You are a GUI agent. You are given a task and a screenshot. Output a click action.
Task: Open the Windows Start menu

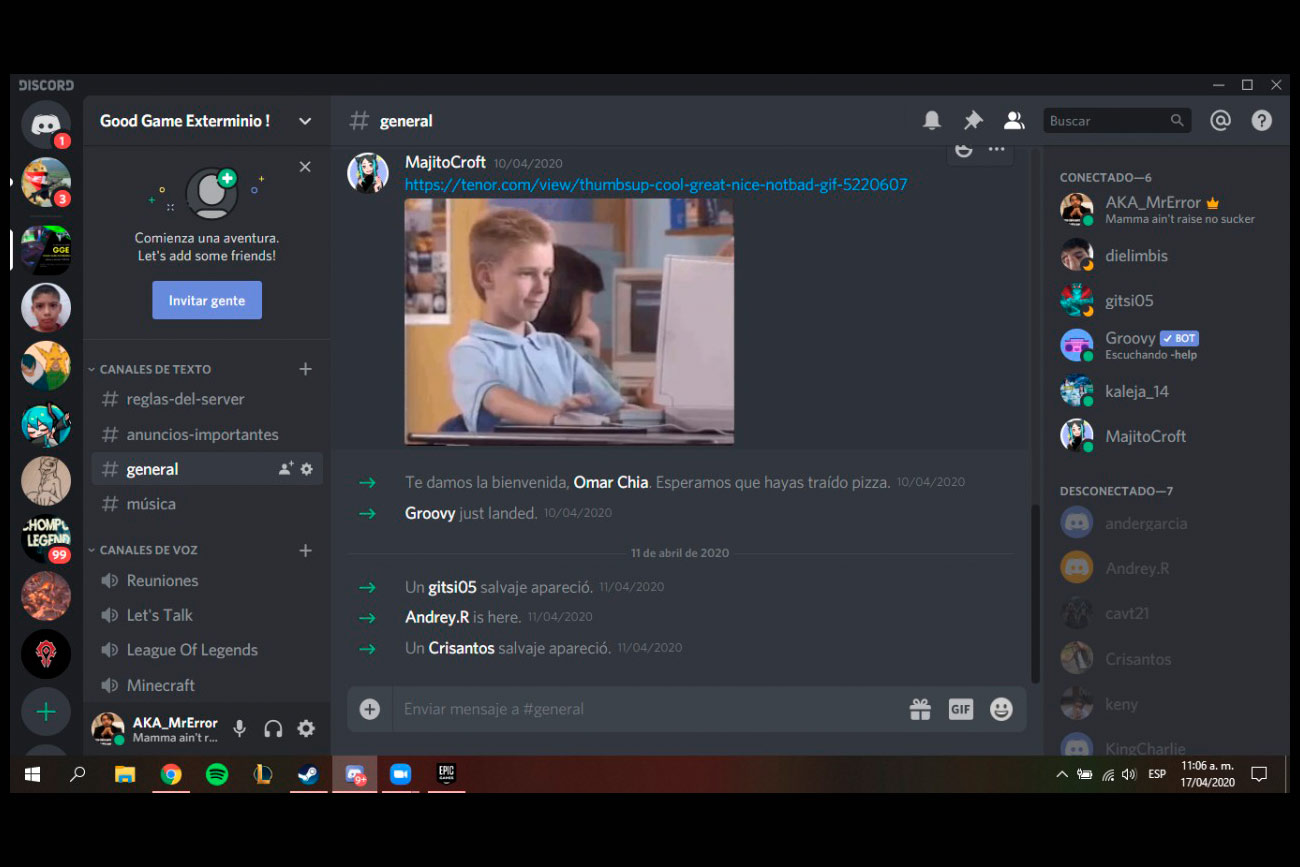click(32, 774)
